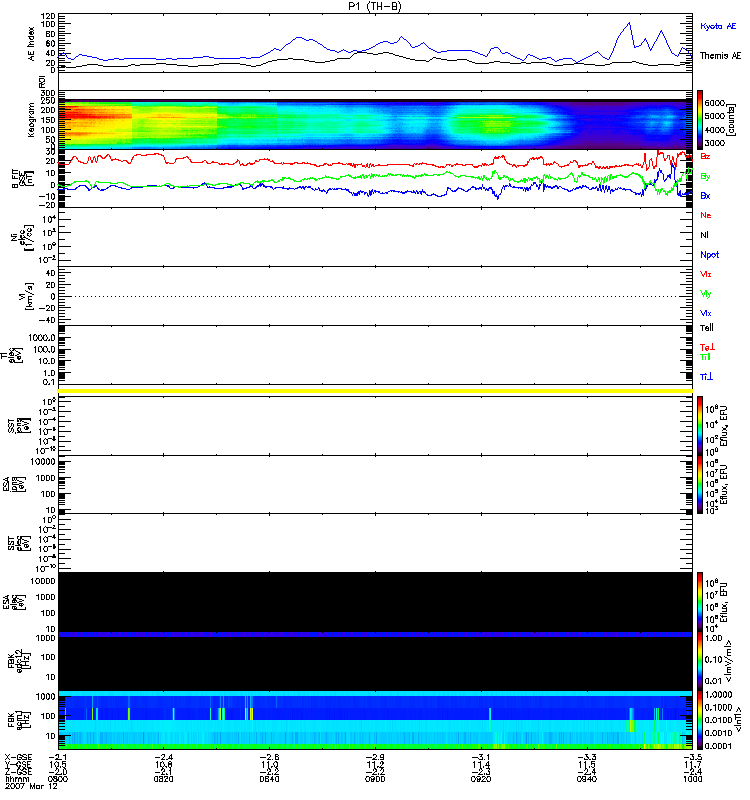
Task: Click the blue "Ti⊥" temperature label
Action: [706, 377]
